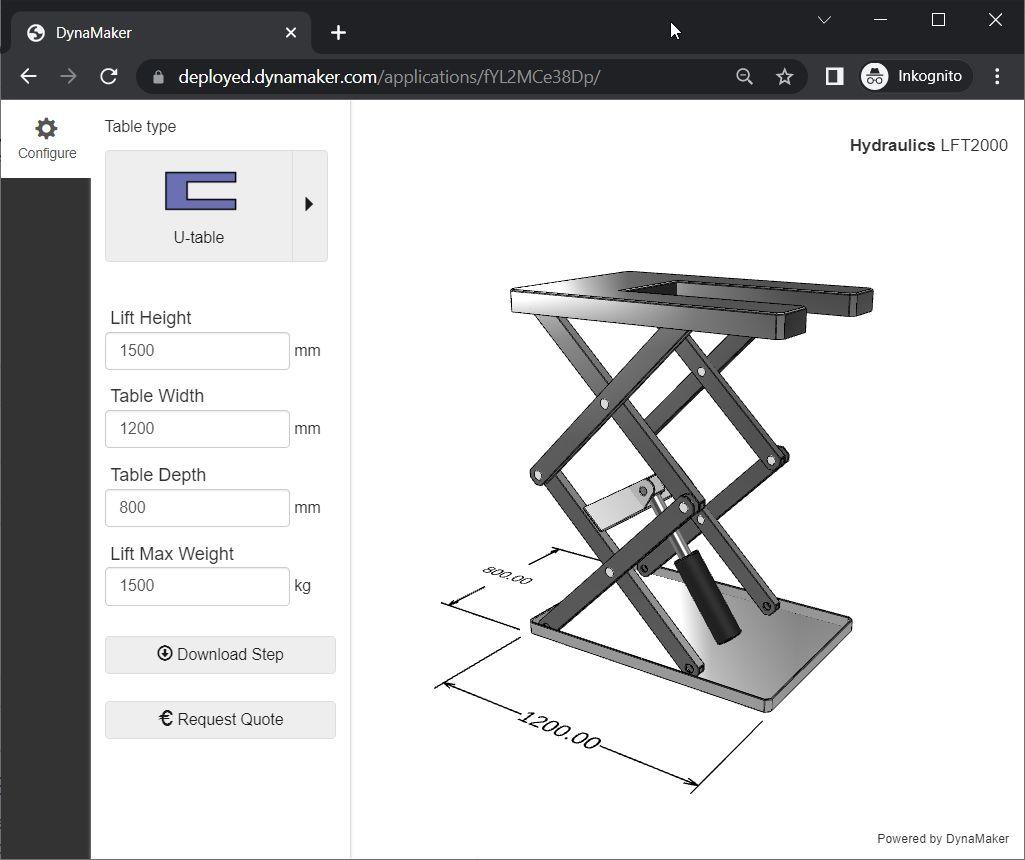
Task: Select the DynaMaker browser tab
Action: 162,33
